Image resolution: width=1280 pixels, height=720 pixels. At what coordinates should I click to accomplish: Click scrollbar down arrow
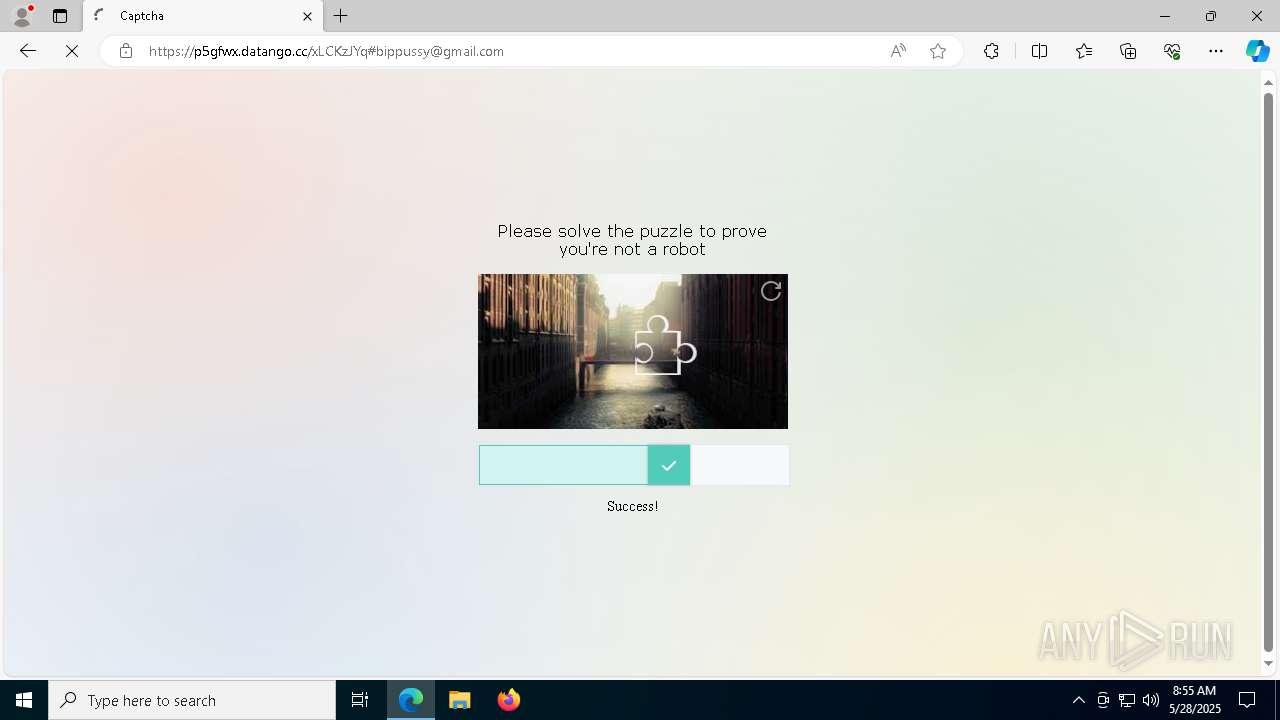(1269, 664)
